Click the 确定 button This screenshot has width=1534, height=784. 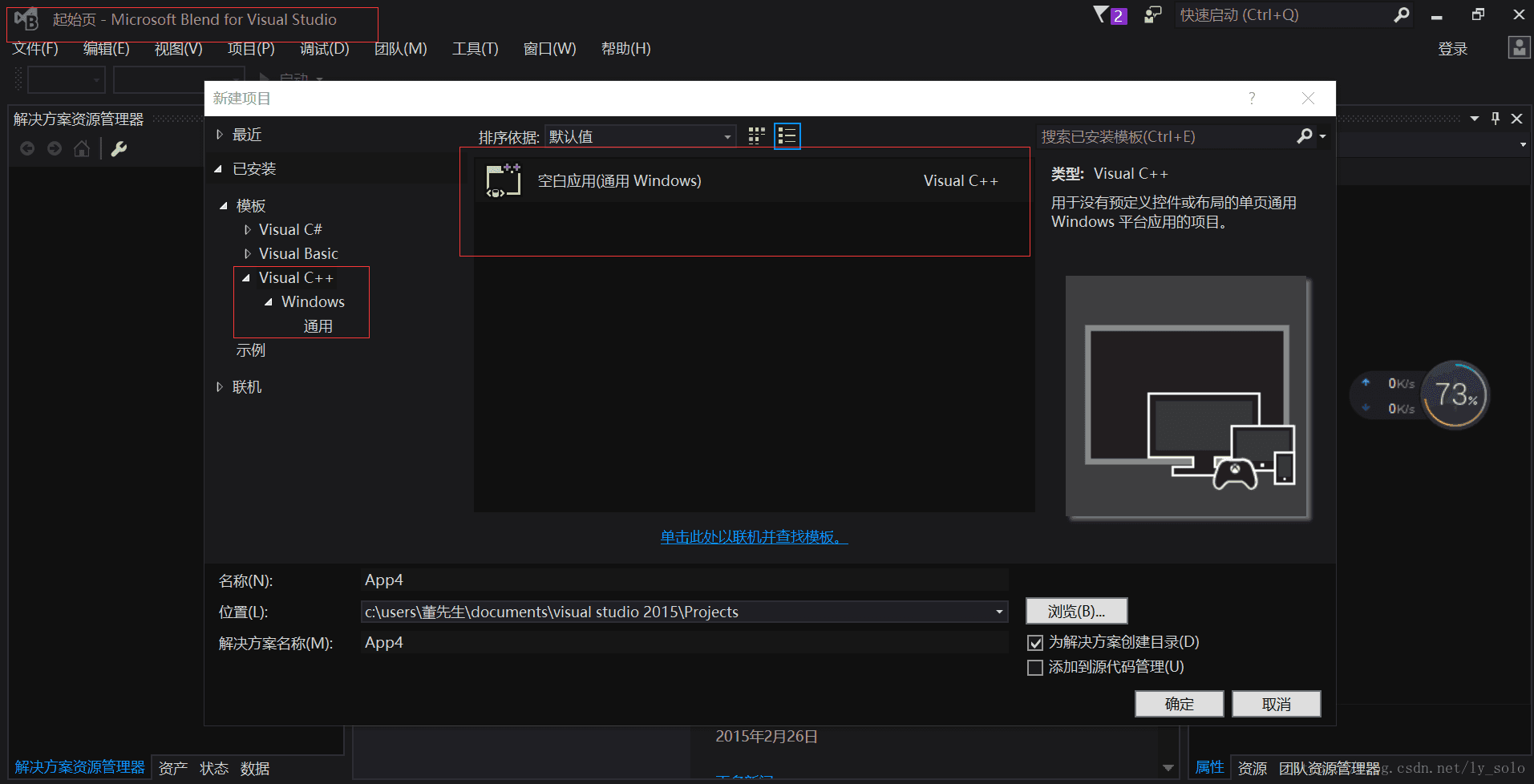pyautogui.click(x=1180, y=704)
